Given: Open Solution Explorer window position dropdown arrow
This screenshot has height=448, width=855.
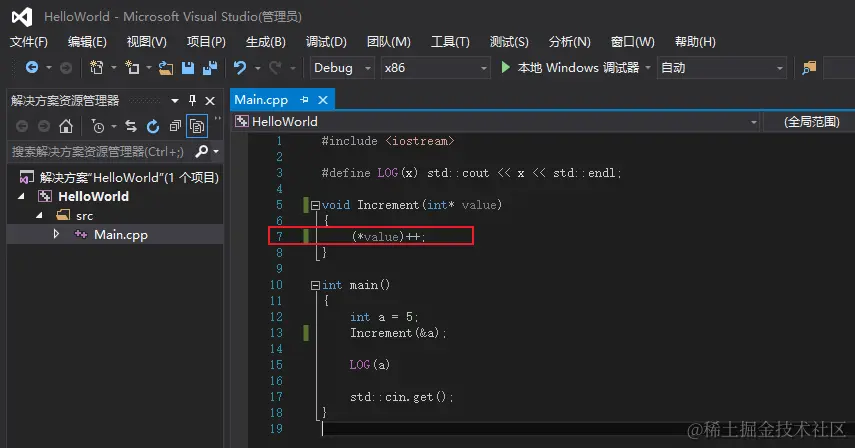Looking at the screenshot, I should [174, 101].
